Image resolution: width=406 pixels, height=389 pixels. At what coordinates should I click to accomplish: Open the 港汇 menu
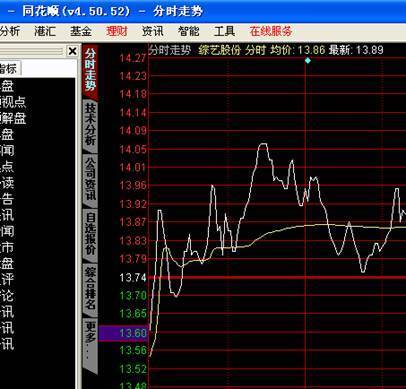pyautogui.click(x=45, y=31)
